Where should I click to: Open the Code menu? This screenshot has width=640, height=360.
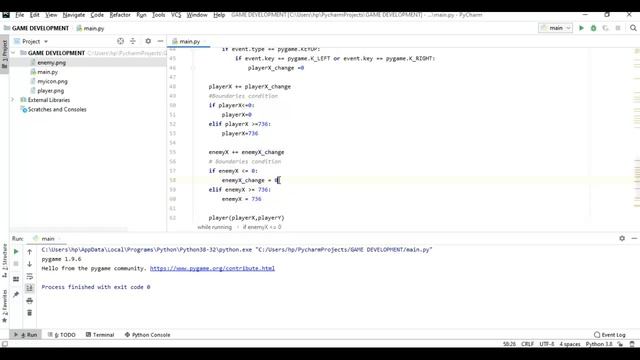tap(97, 15)
